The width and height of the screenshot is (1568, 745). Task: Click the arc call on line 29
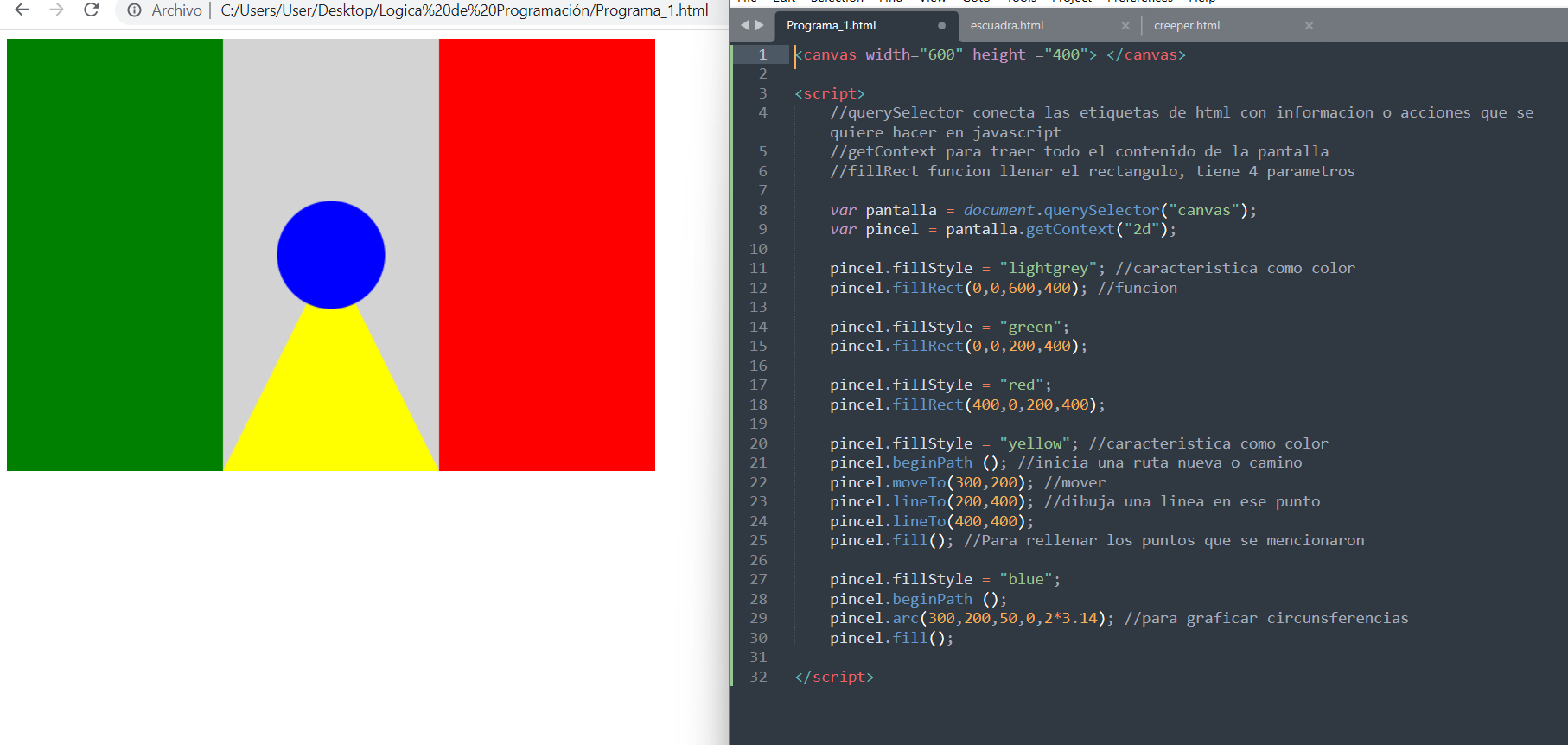click(x=905, y=618)
